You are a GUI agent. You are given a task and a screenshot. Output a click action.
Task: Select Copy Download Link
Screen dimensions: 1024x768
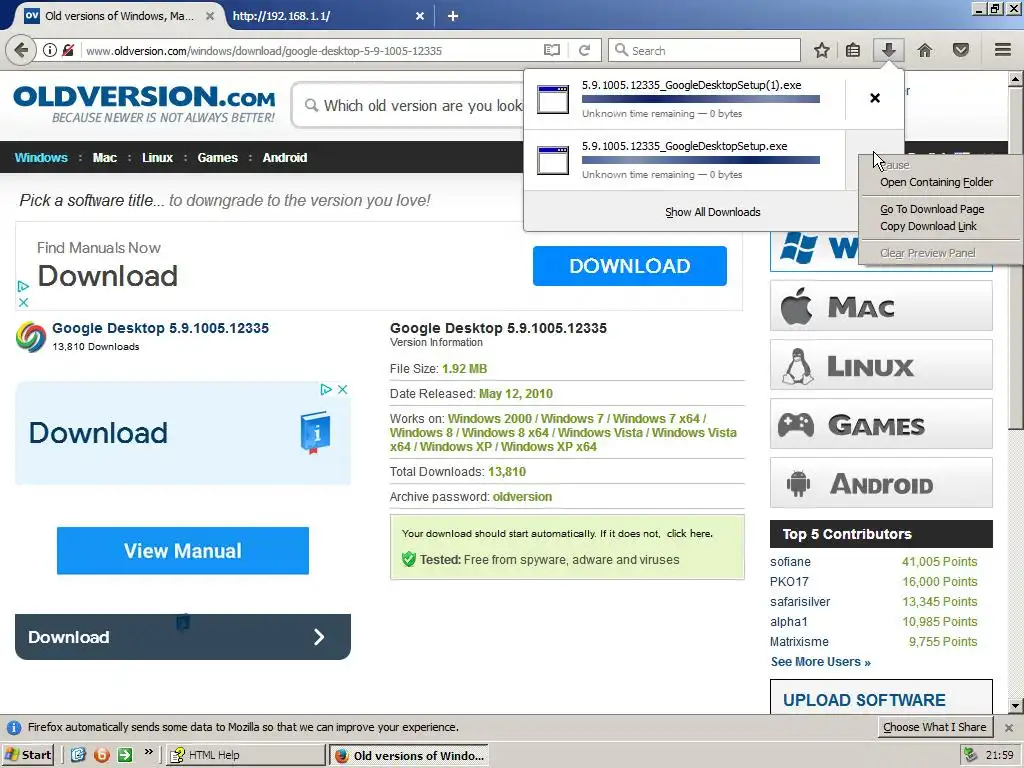pyautogui.click(x=928, y=226)
